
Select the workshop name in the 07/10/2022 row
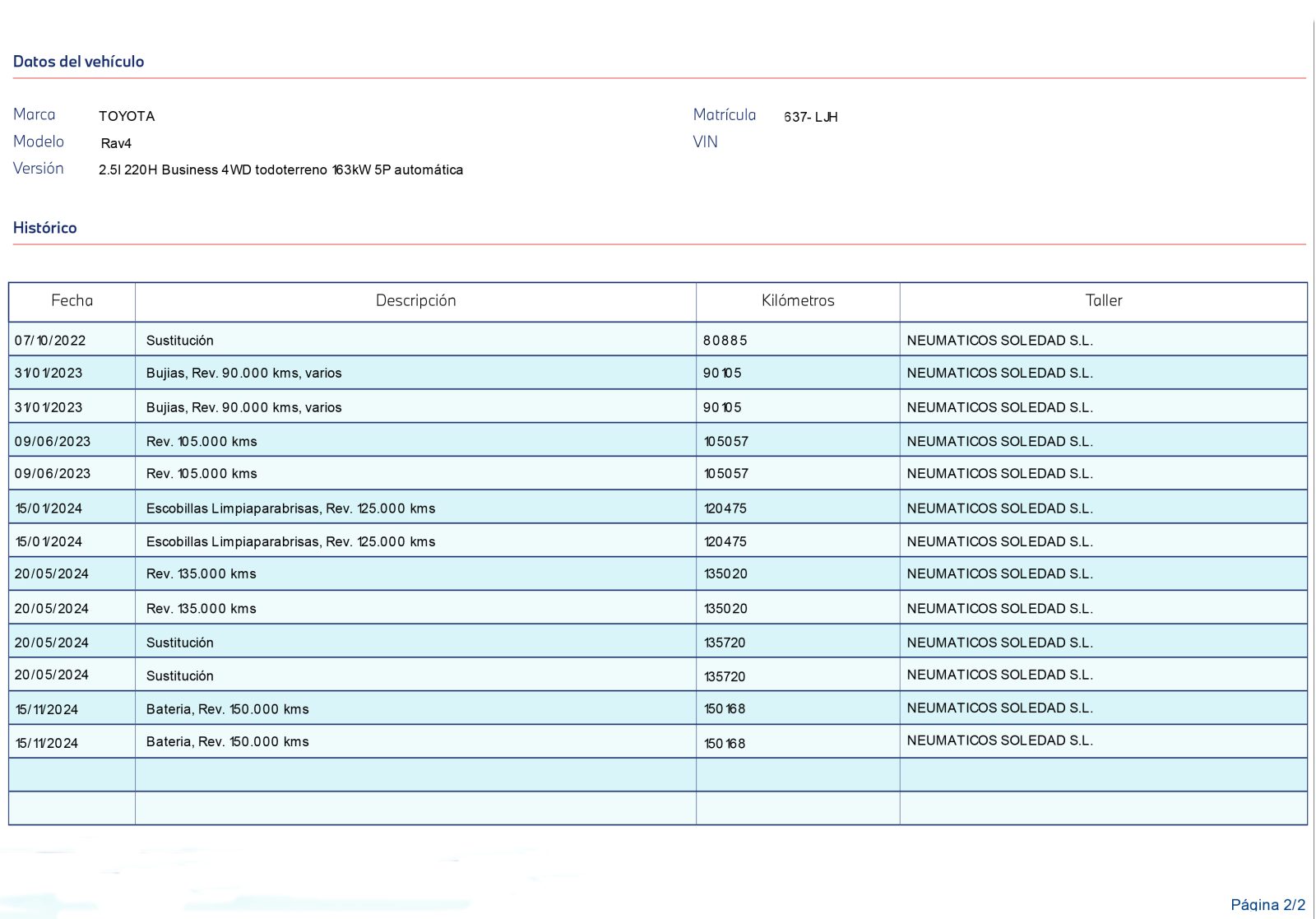click(x=999, y=341)
